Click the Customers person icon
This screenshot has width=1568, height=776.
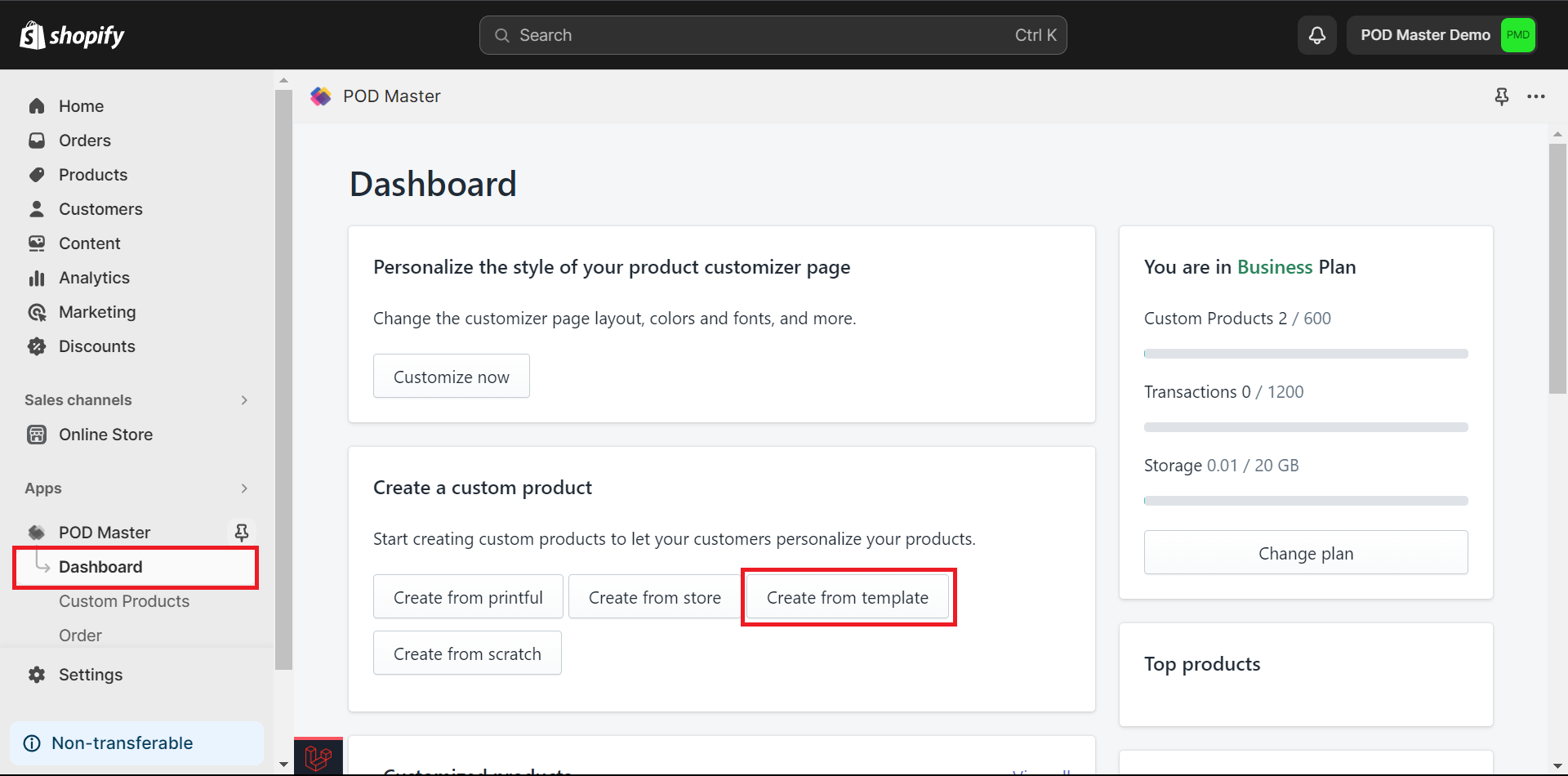[x=37, y=209]
